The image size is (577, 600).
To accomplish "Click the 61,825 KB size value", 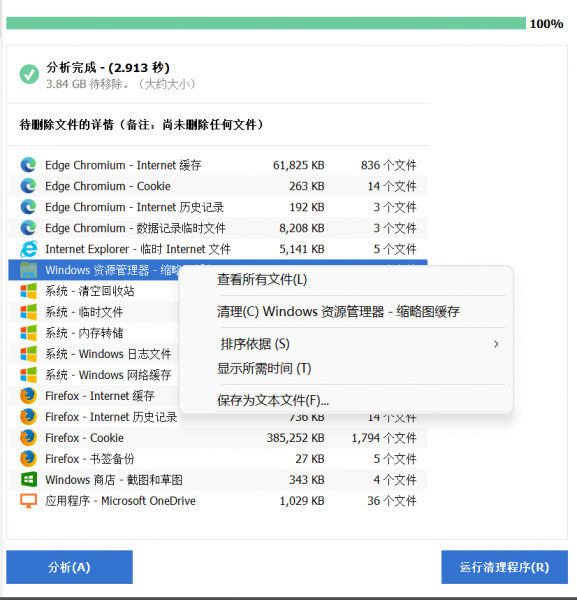I will (298, 165).
